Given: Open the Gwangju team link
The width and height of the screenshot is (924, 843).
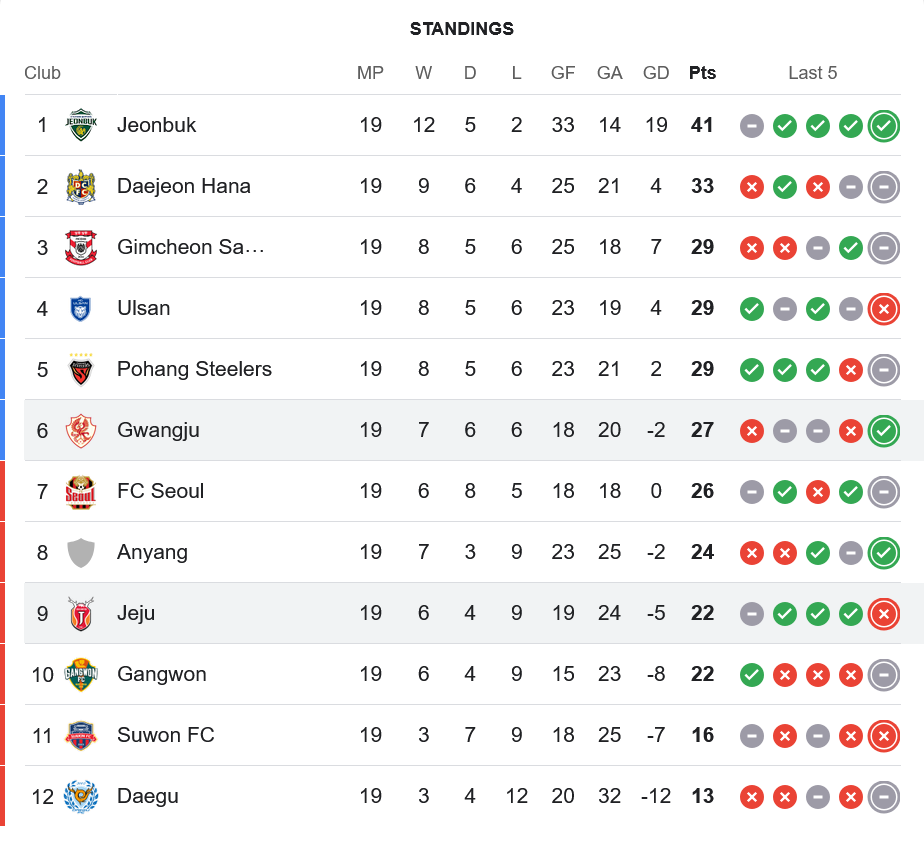Looking at the screenshot, I should click(158, 430).
